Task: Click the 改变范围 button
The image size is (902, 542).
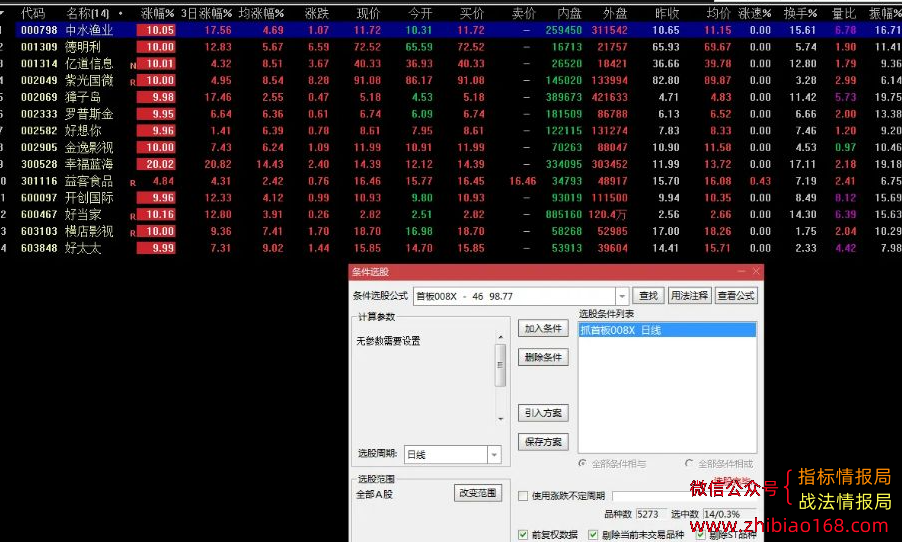Action: 477,493
